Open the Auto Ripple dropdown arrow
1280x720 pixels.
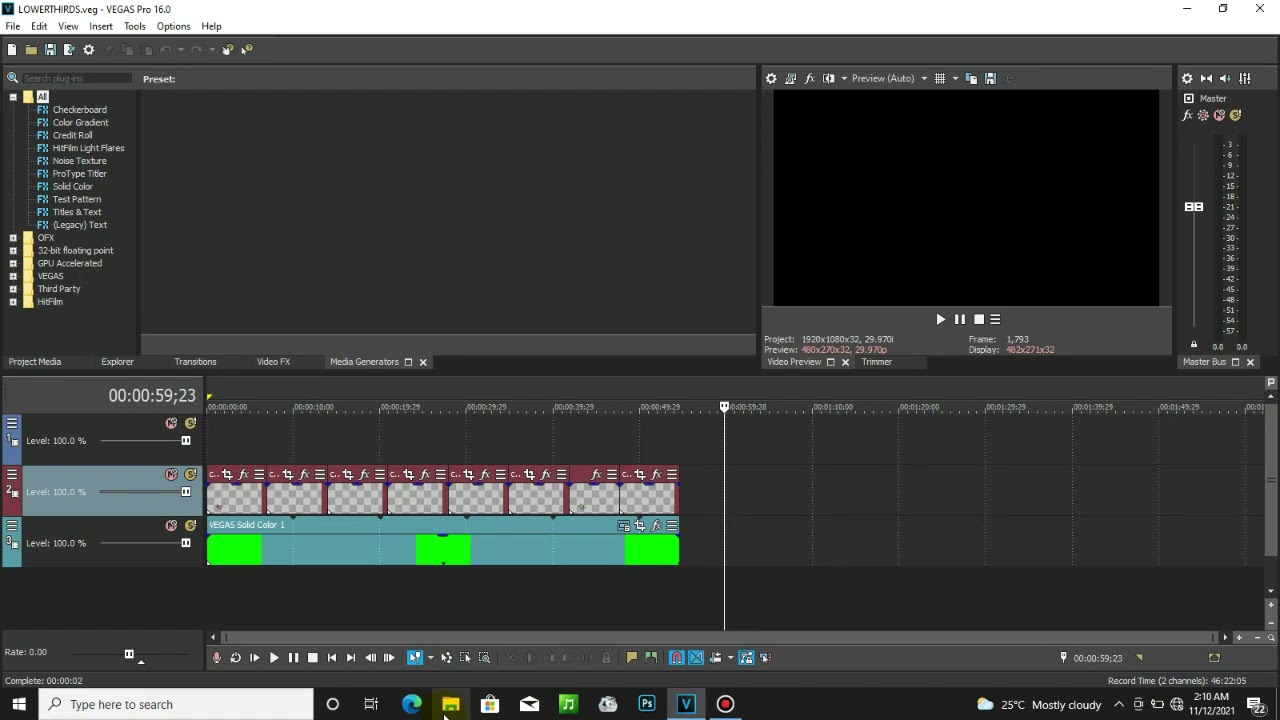coord(730,657)
